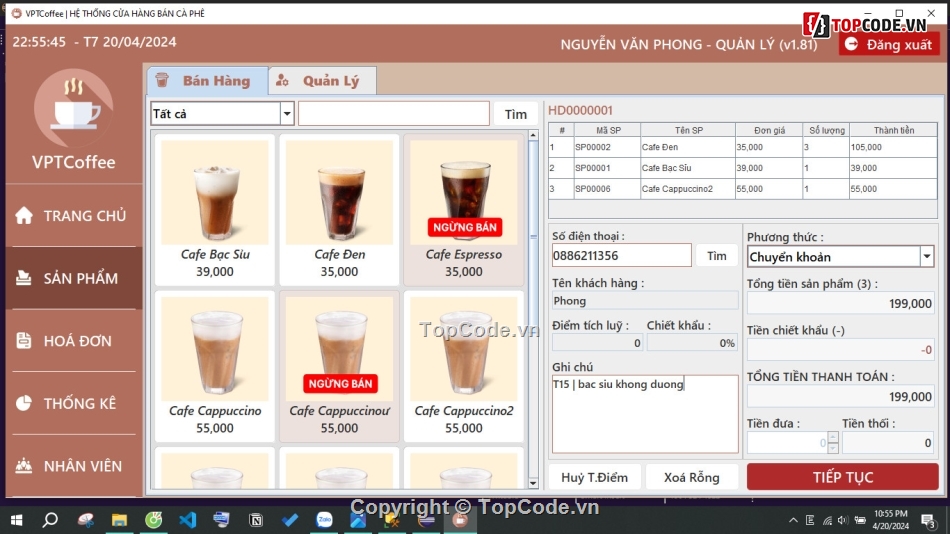Click the THỐNG KÊ pie chart icon

pos(24,404)
